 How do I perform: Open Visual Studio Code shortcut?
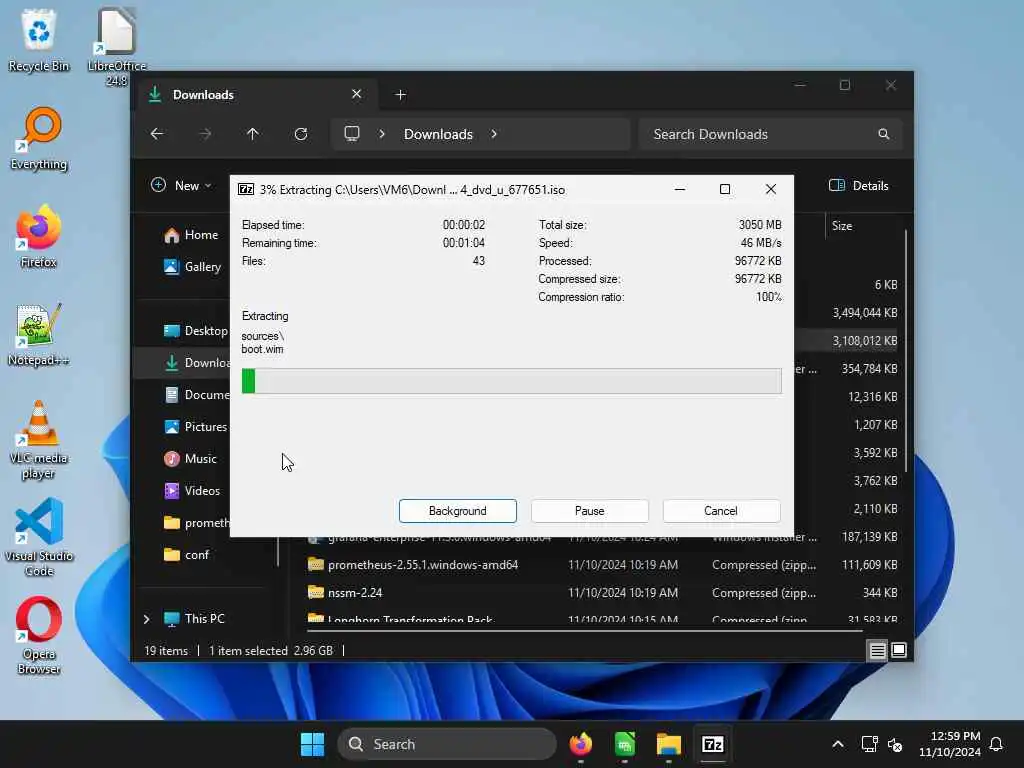39,537
